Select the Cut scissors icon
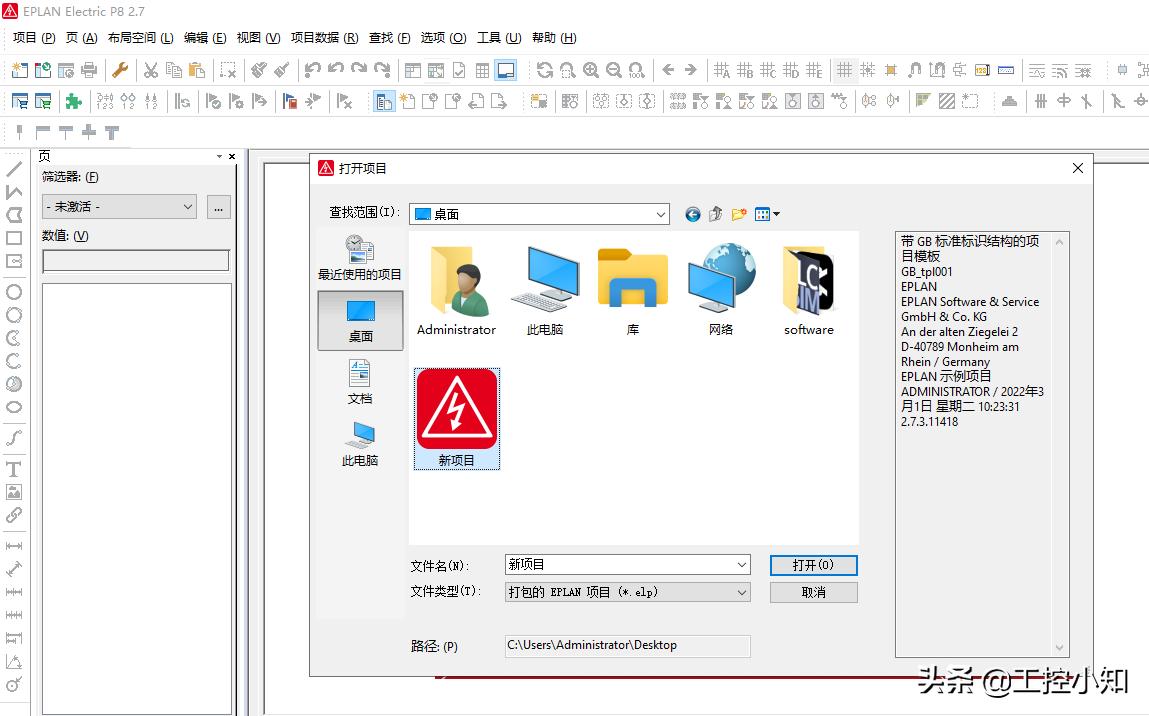Viewport: 1149px width, 716px height. pyautogui.click(x=151, y=70)
